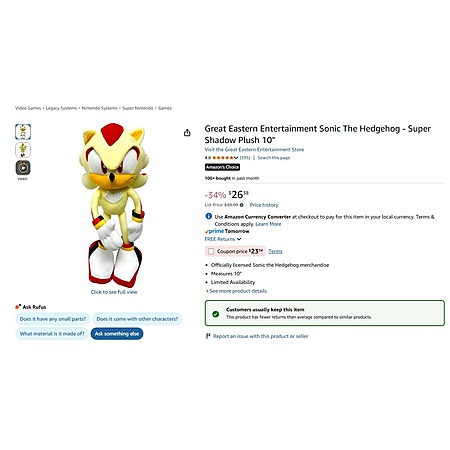This screenshot has width=450, height=450.
Task: Click the flag icon to report an issue
Action: pyautogui.click(x=208, y=336)
